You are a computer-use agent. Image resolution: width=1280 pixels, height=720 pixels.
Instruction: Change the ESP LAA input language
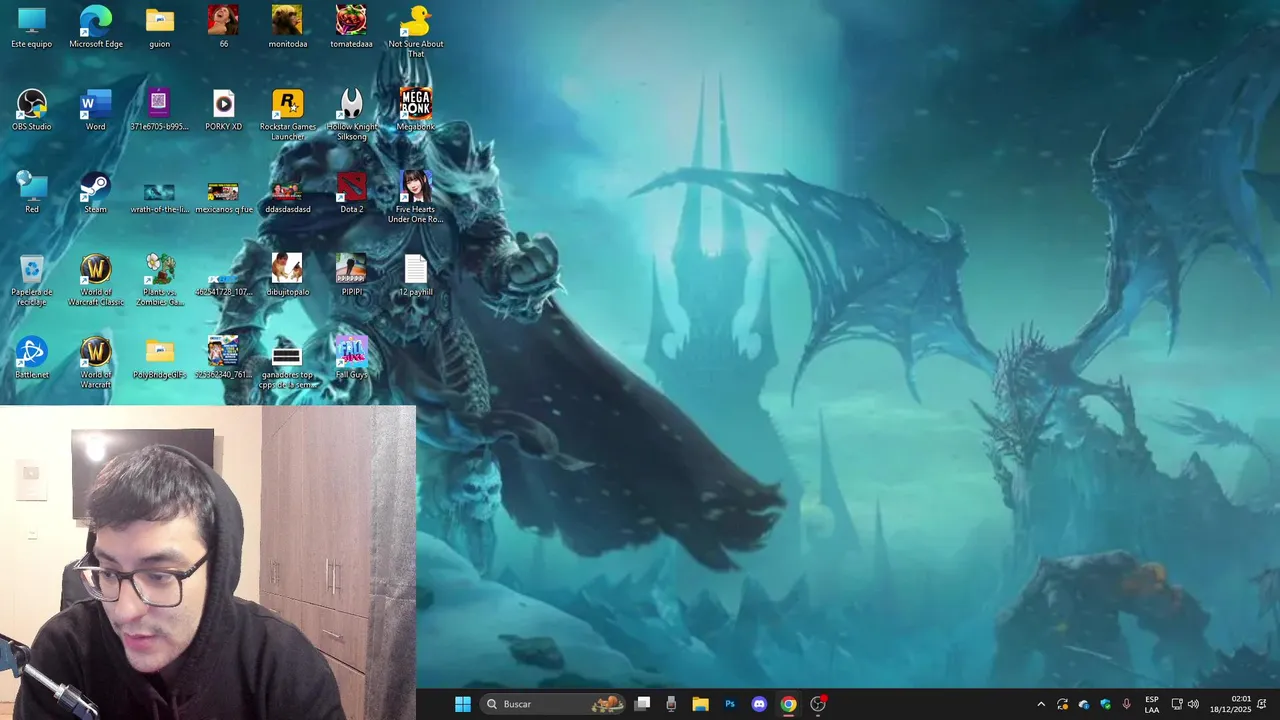coord(1152,704)
